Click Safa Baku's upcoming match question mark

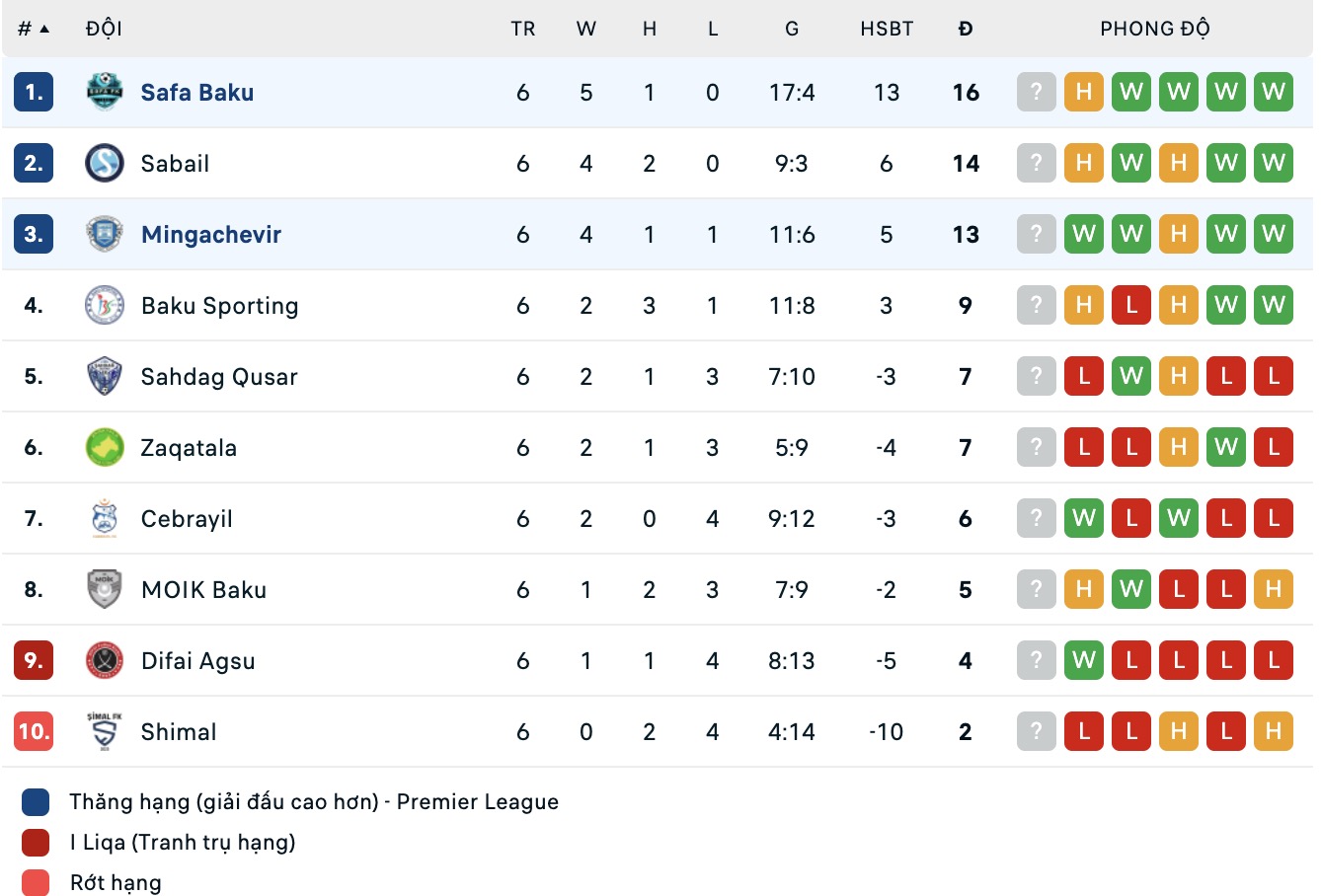[1036, 92]
